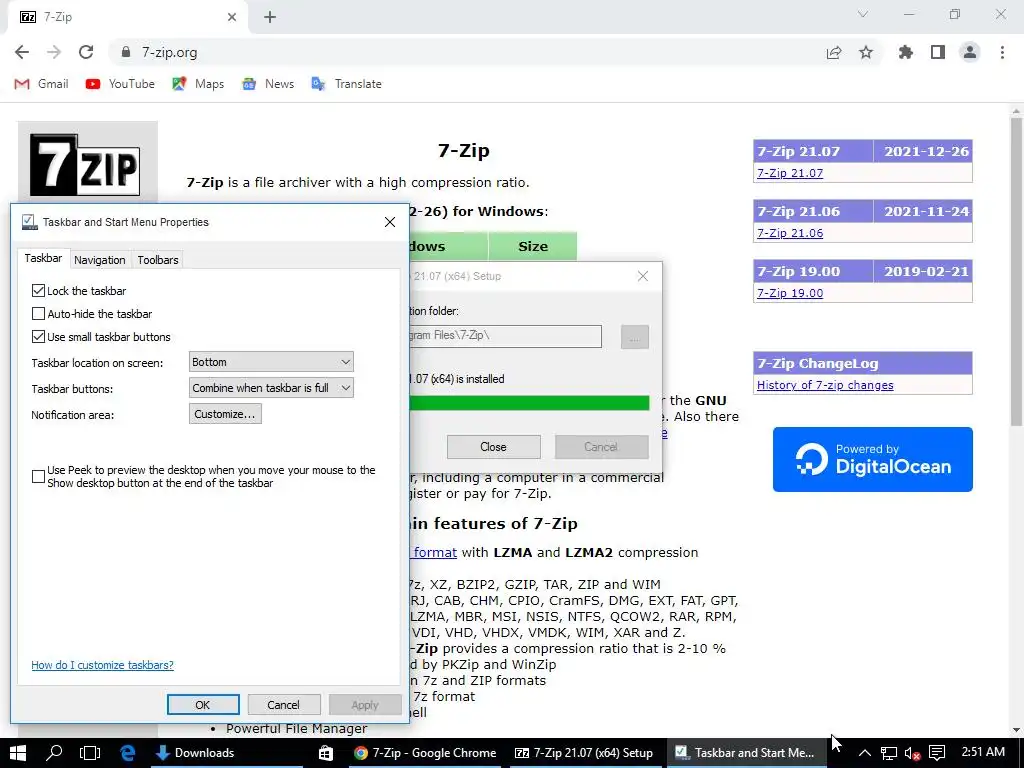Open How do I customize taskbars link

pyautogui.click(x=103, y=665)
